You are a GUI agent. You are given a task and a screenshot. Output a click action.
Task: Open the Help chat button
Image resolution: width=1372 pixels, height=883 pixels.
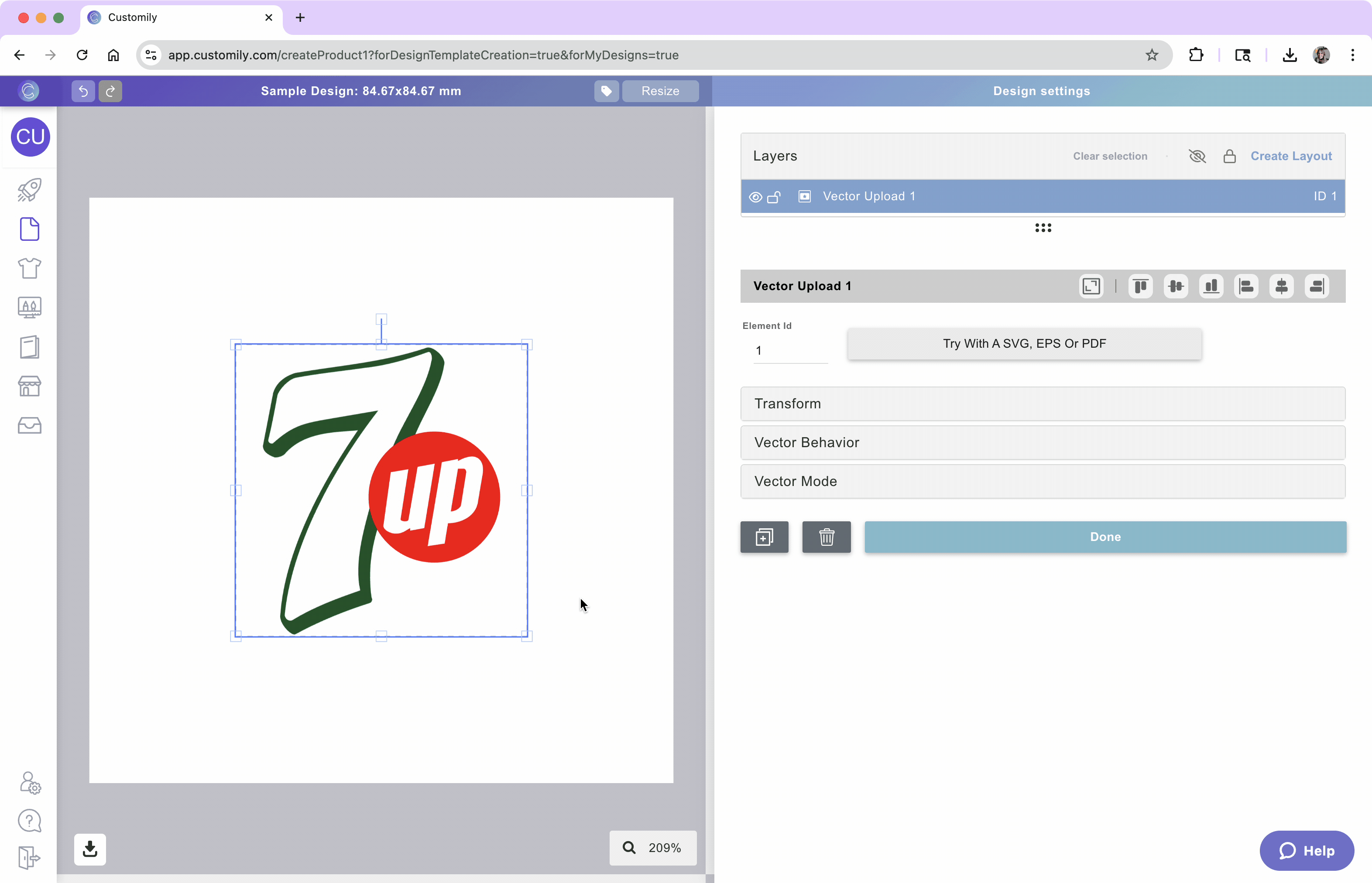1307,850
